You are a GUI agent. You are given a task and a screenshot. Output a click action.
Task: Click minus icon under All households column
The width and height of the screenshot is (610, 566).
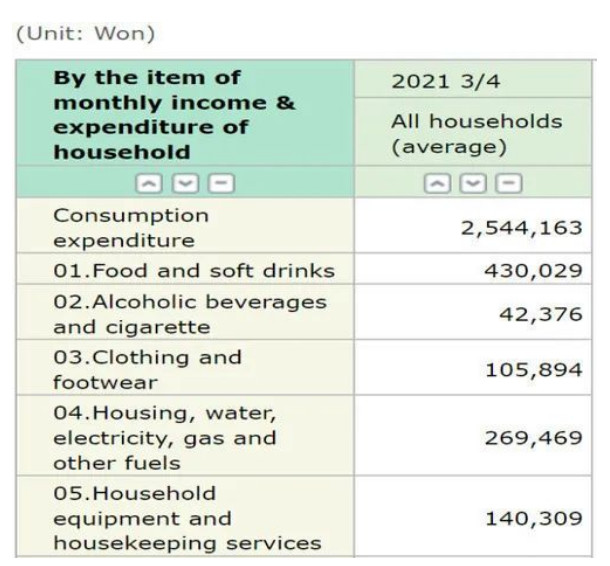[x=508, y=183]
